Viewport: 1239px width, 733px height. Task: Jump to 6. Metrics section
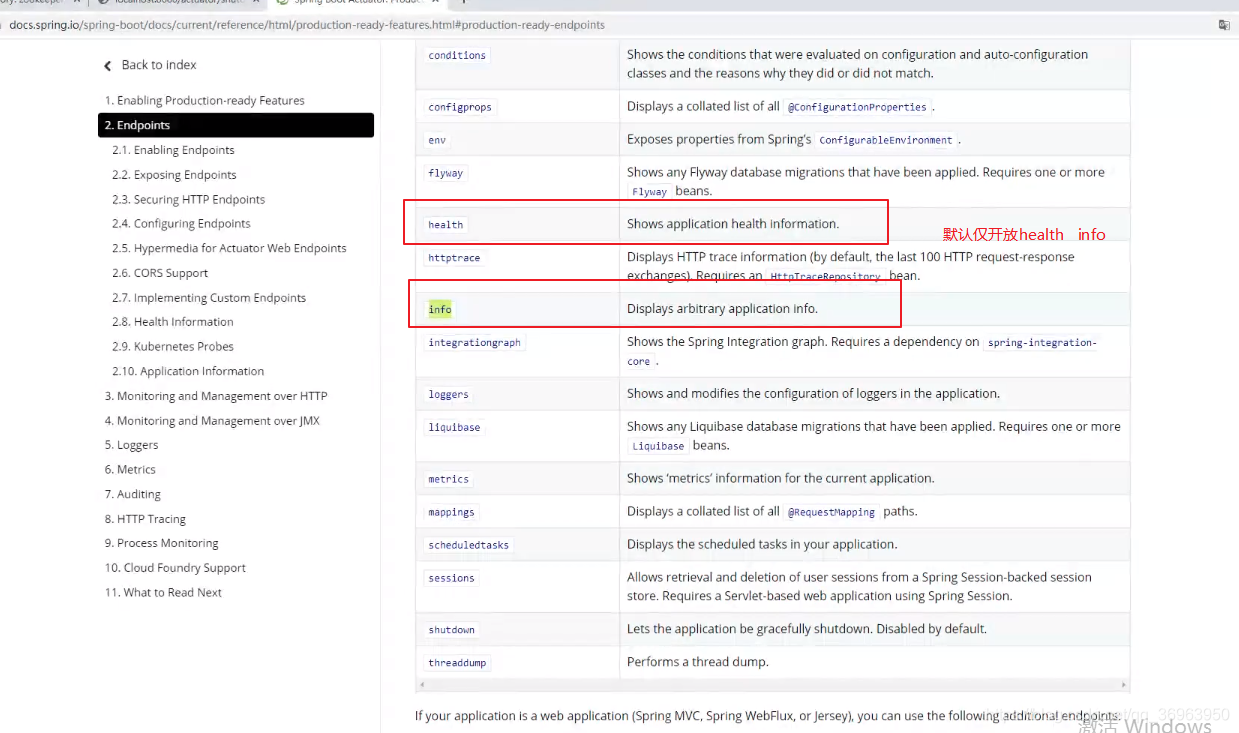tap(130, 470)
